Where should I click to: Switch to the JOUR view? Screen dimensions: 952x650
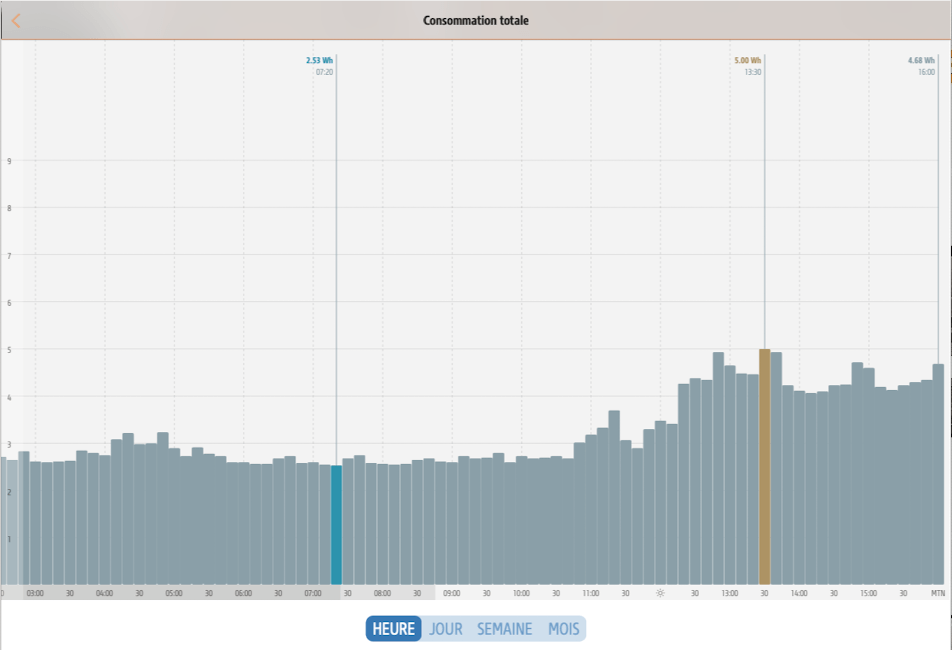pos(446,629)
